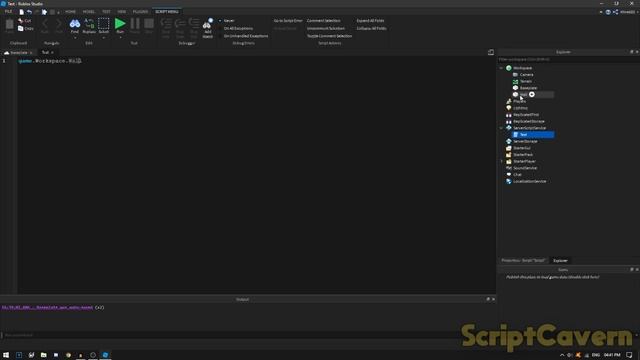Switch to the TEST ribbon tab
The image size is (640, 360).
pyautogui.click(x=106, y=12)
